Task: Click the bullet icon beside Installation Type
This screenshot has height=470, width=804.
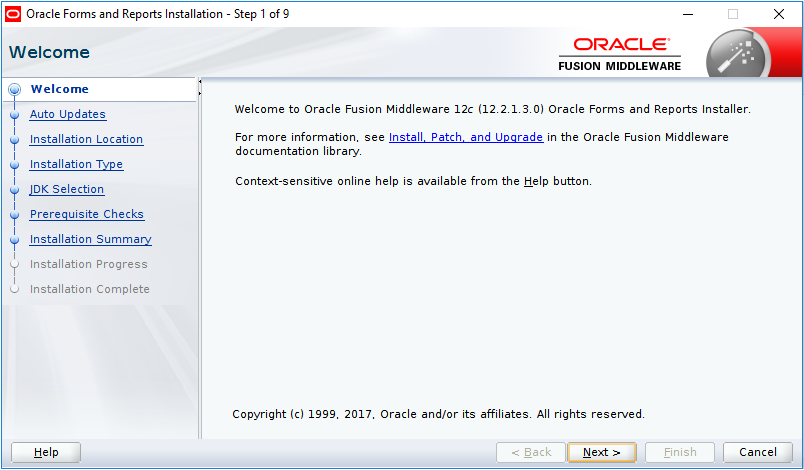Action: (x=14, y=164)
